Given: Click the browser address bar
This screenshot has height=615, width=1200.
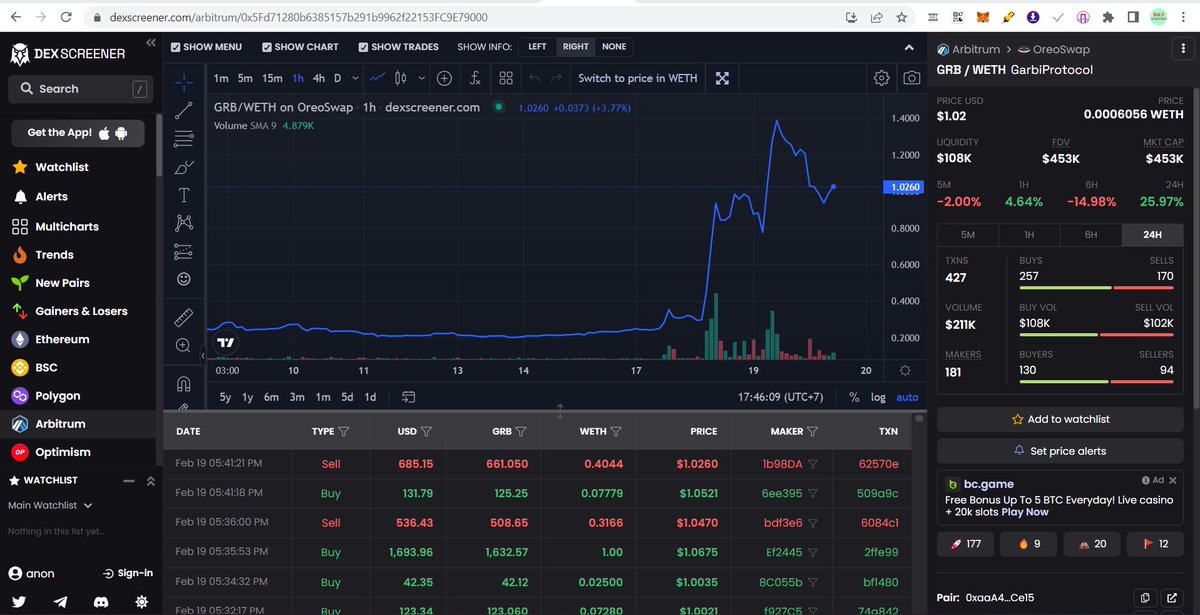Looking at the screenshot, I should (x=460, y=17).
